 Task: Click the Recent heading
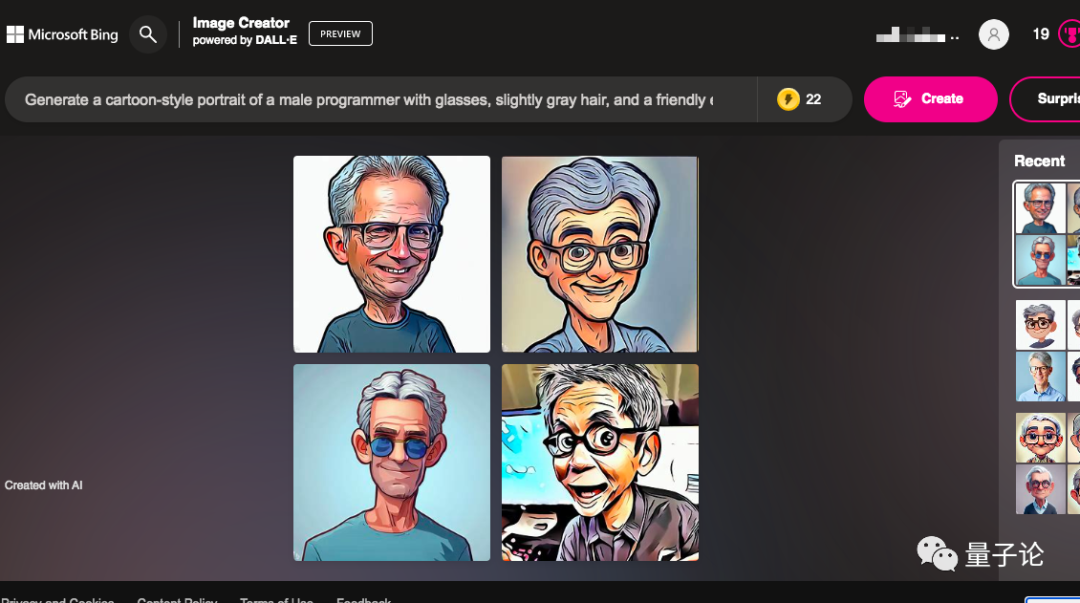pyautogui.click(x=1039, y=161)
